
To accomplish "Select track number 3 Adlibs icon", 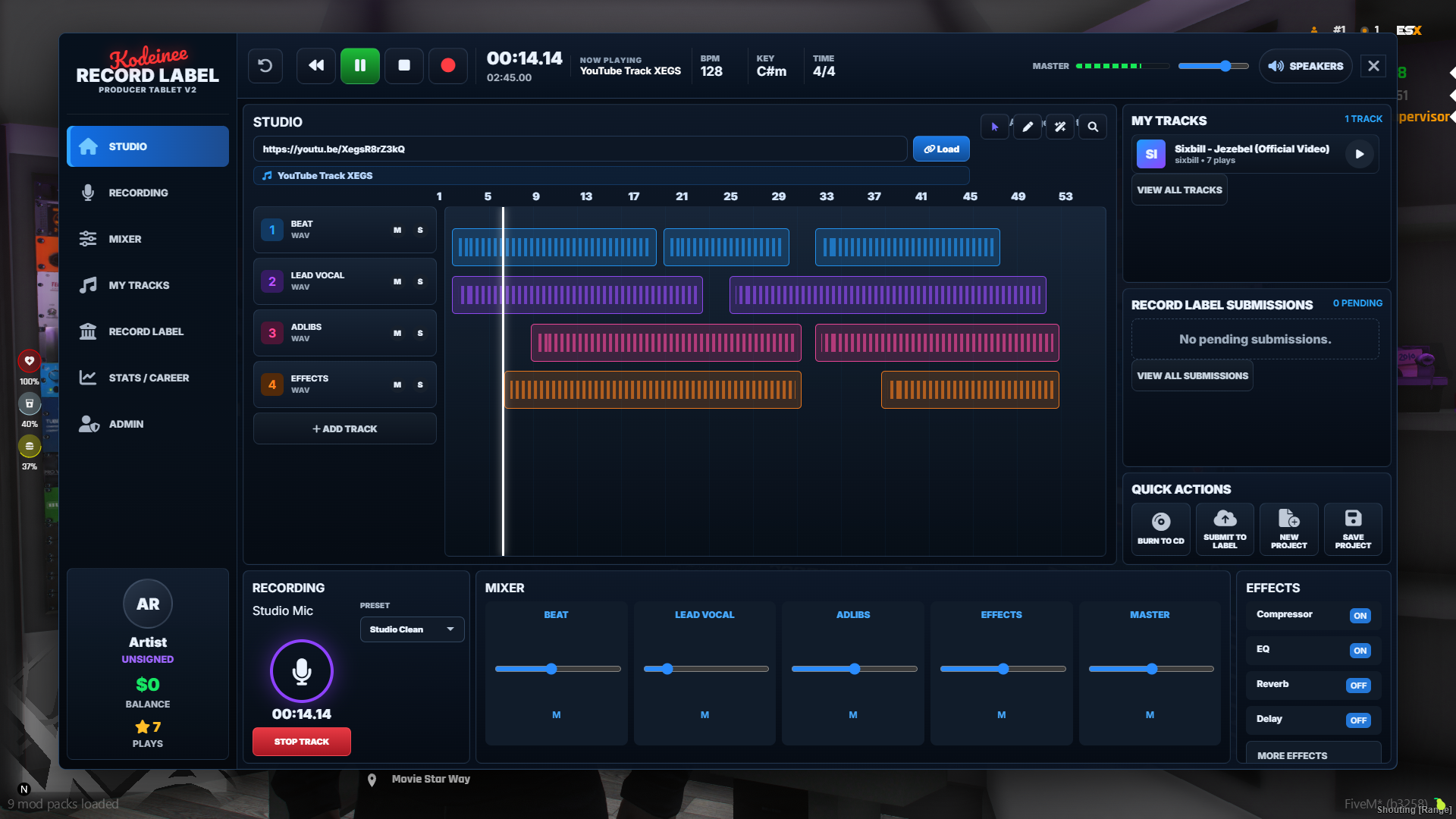I will (272, 333).
